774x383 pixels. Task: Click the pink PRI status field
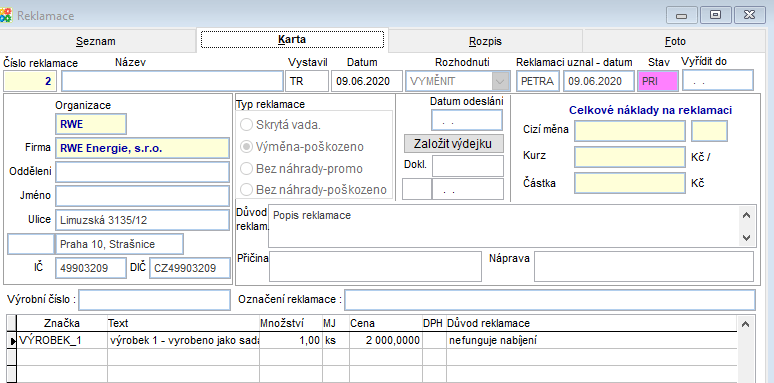pos(658,81)
